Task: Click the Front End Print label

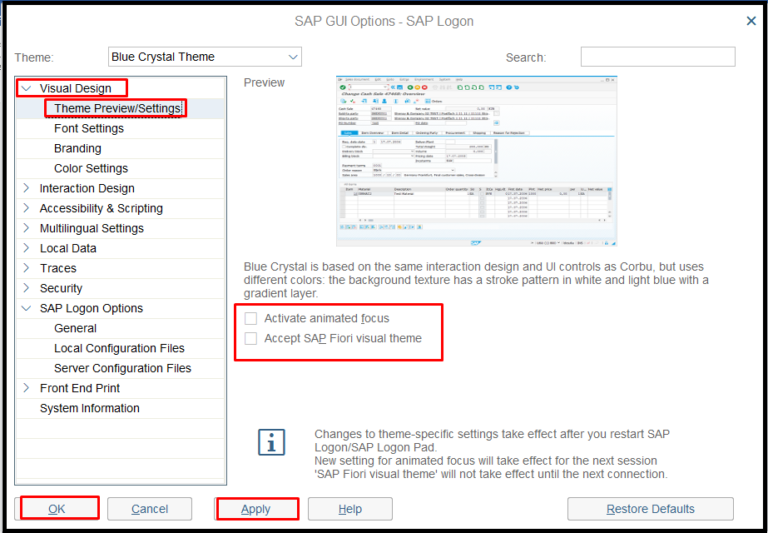Action: coord(80,388)
